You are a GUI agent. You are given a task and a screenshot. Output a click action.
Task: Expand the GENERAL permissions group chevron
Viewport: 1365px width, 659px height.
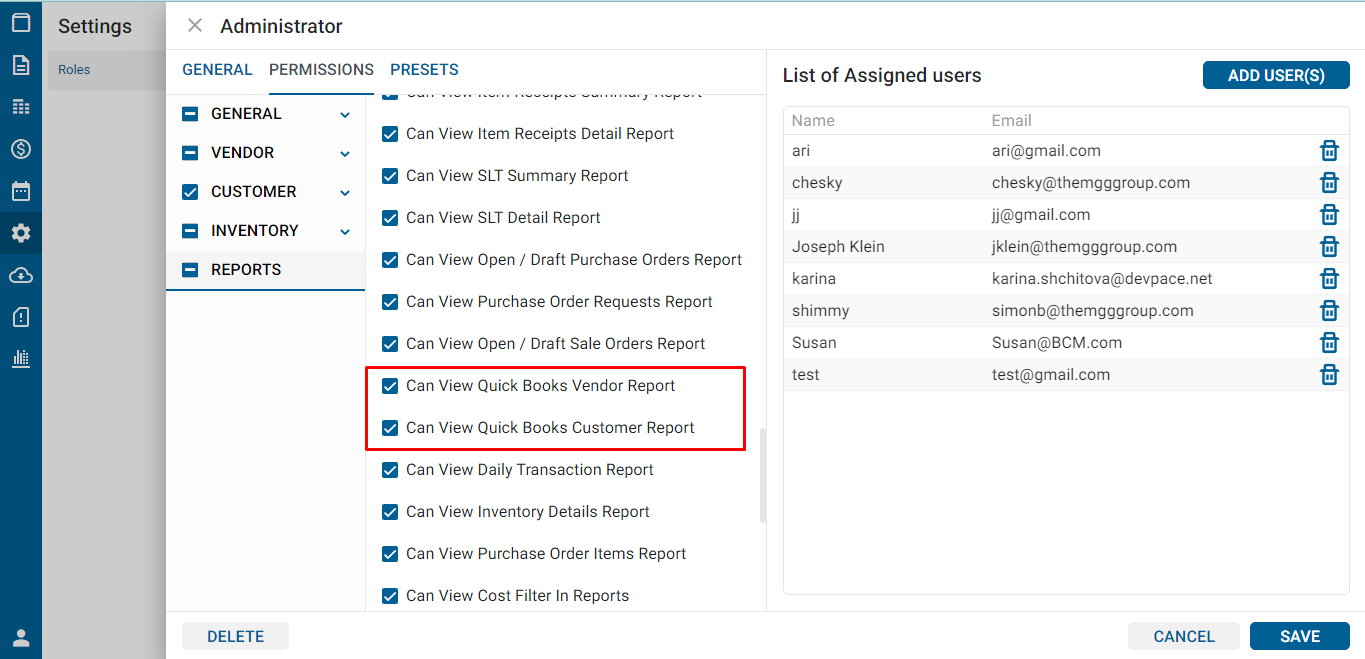coord(345,115)
